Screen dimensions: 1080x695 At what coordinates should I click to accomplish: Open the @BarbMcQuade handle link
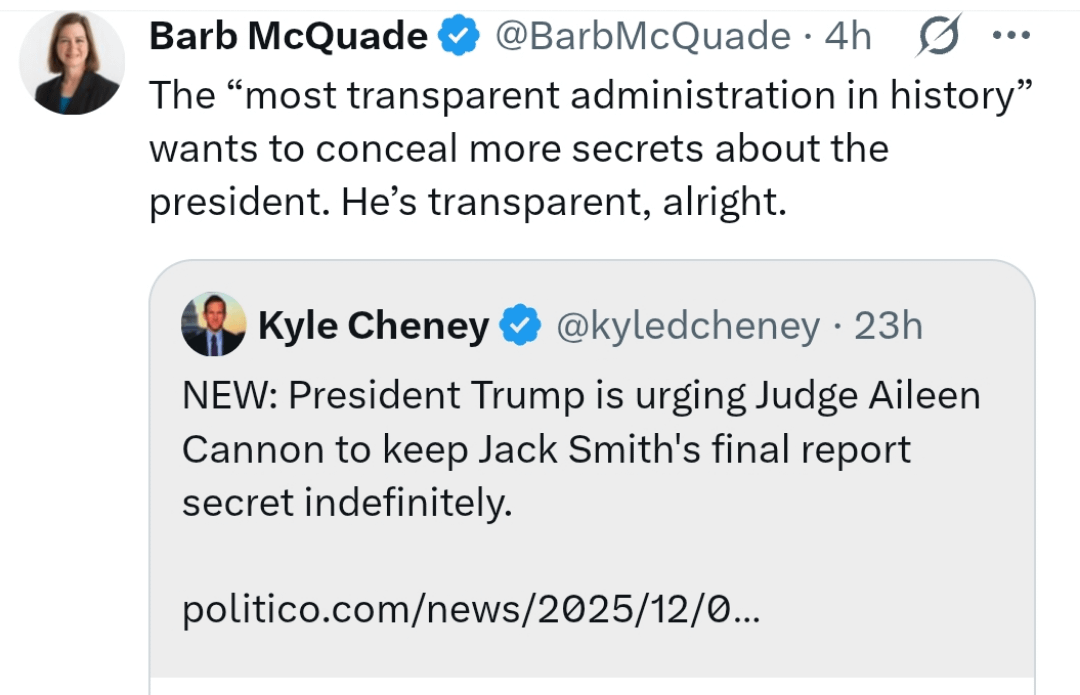coord(640,37)
